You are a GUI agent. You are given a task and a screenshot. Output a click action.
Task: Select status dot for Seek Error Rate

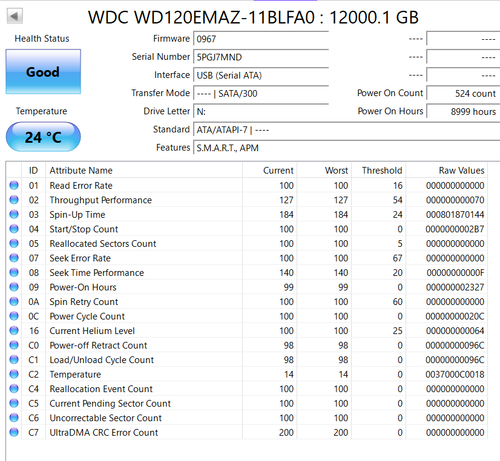point(14,258)
